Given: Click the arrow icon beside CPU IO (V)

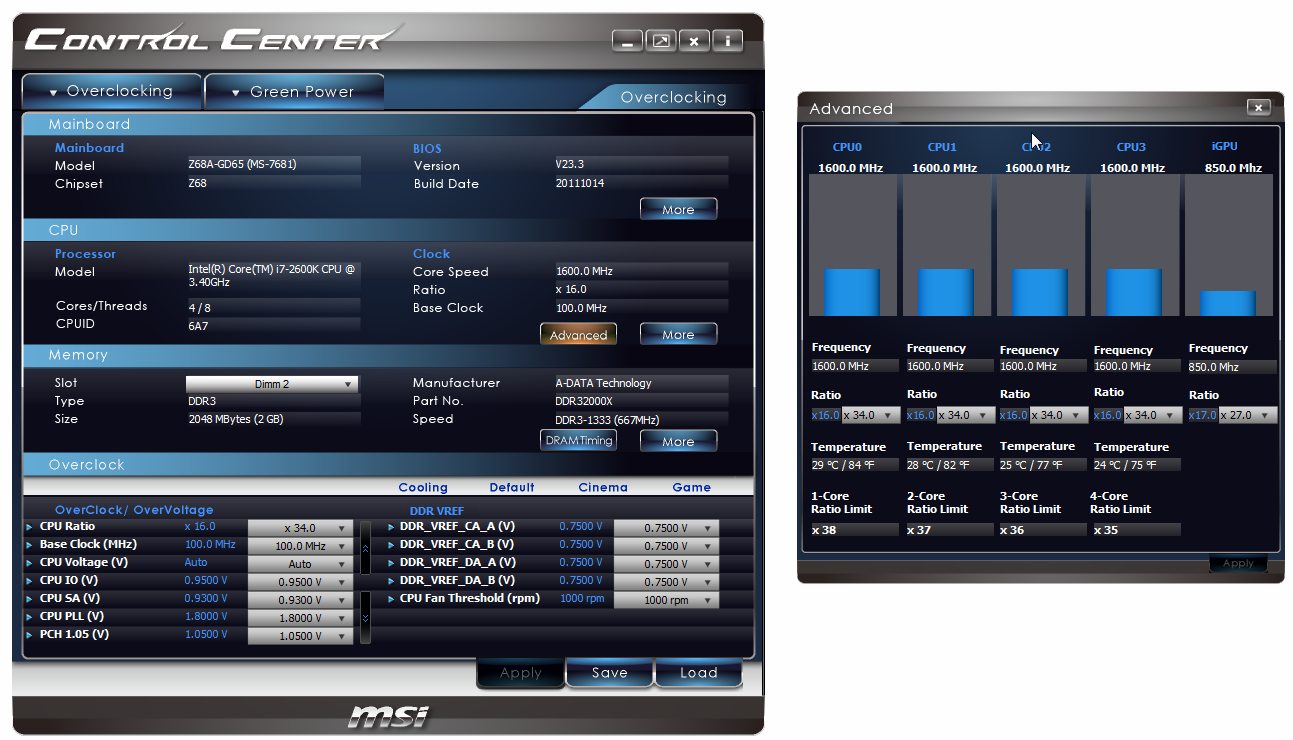Looking at the screenshot, I should (29, 580).
